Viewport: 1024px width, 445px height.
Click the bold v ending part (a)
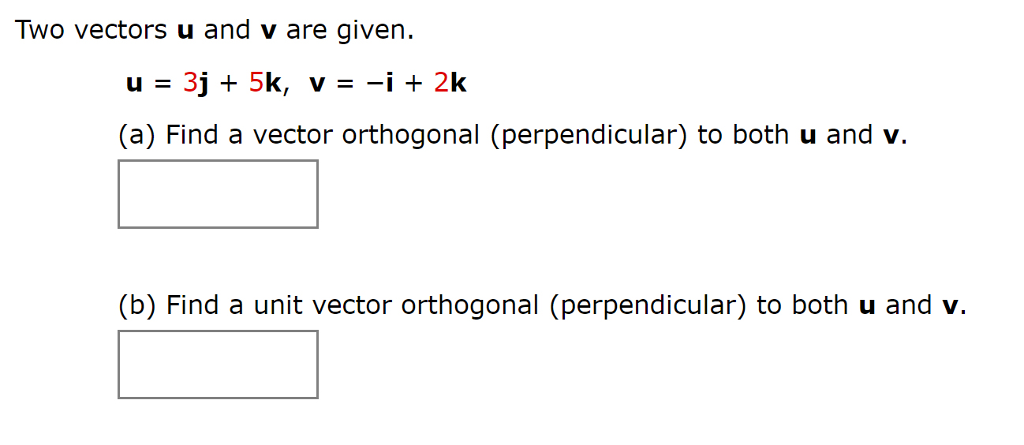891,137
